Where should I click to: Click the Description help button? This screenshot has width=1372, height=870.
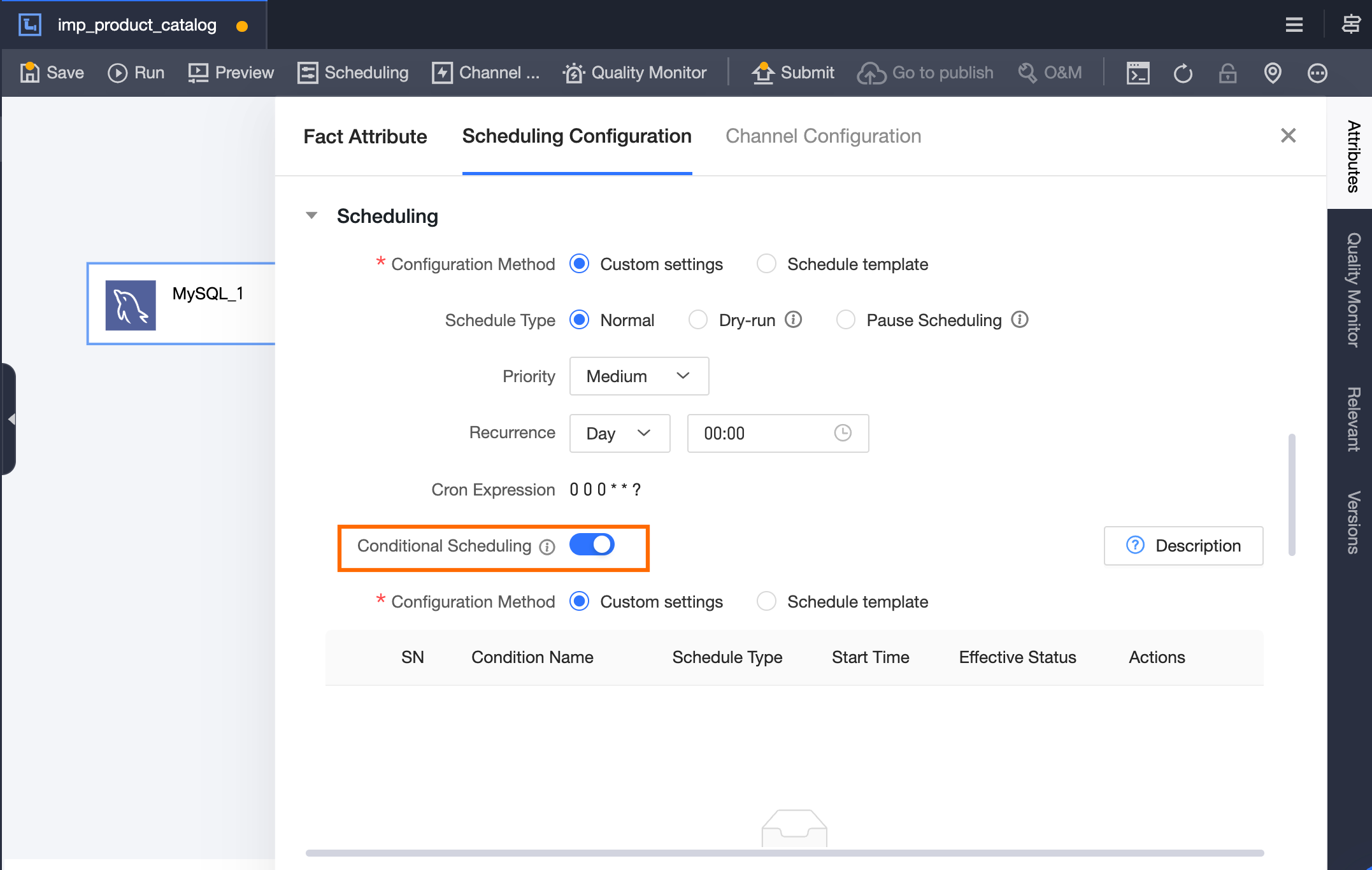[x=1183, y=545]
